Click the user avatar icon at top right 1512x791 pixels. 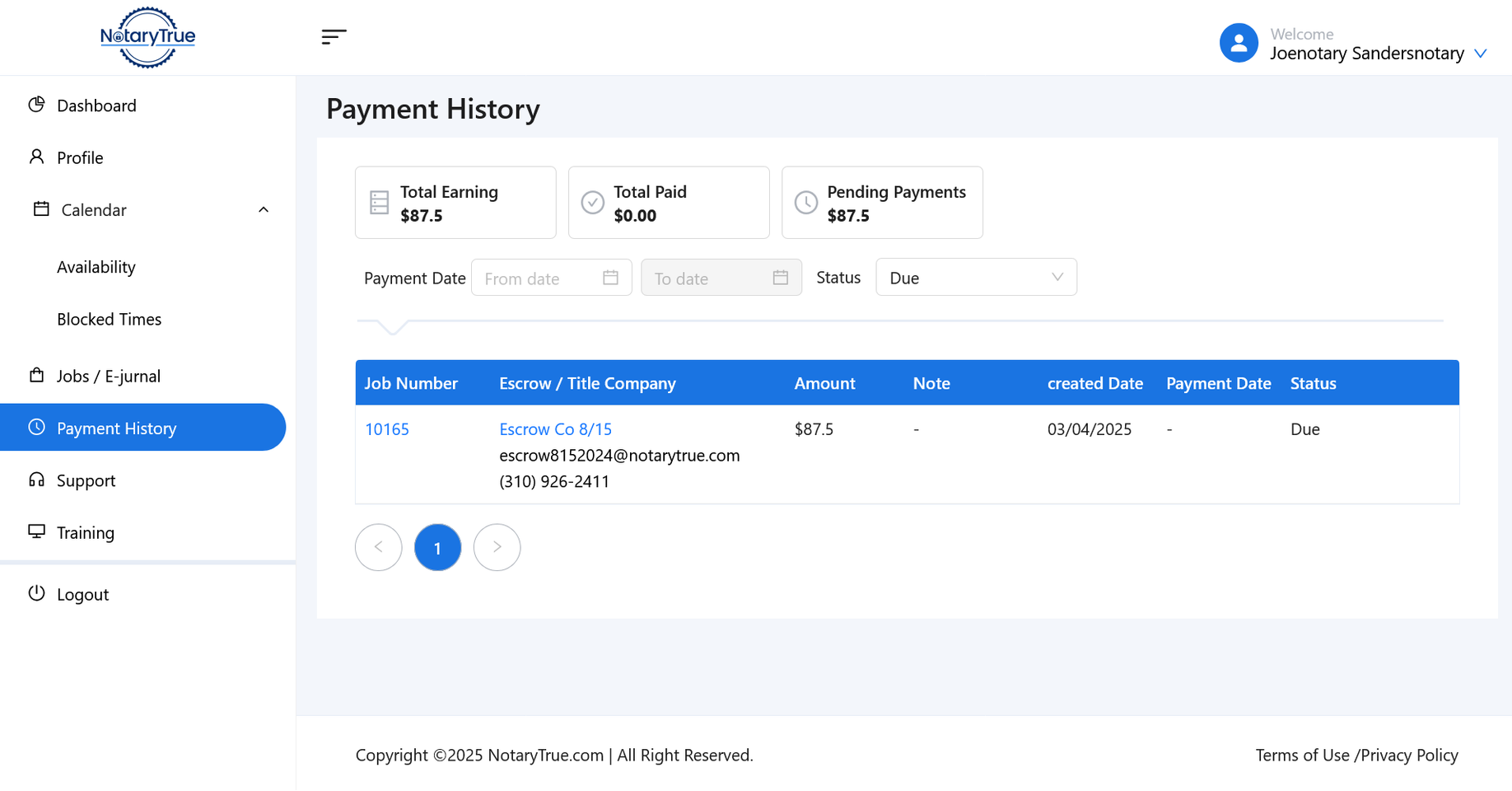click(1239, 42)
